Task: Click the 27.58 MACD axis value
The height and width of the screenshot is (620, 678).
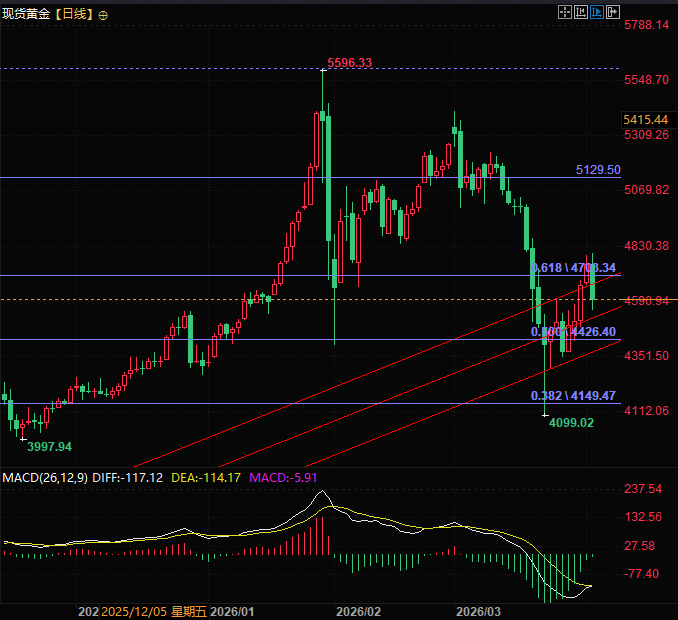Action: (x=640, y=546)
